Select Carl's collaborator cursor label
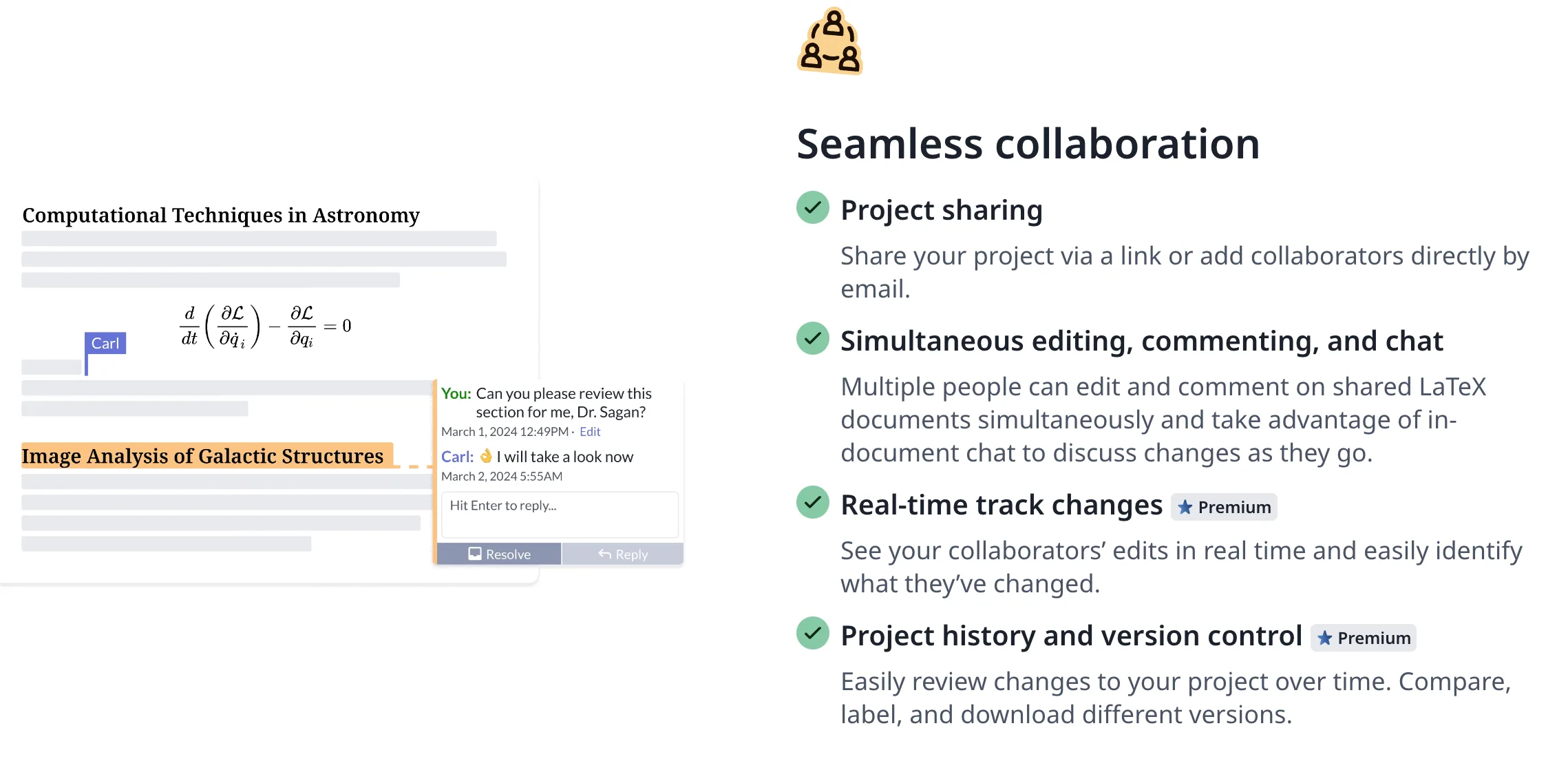The image size is (1568, 759). pyautogui.click(x=105, y=343)
